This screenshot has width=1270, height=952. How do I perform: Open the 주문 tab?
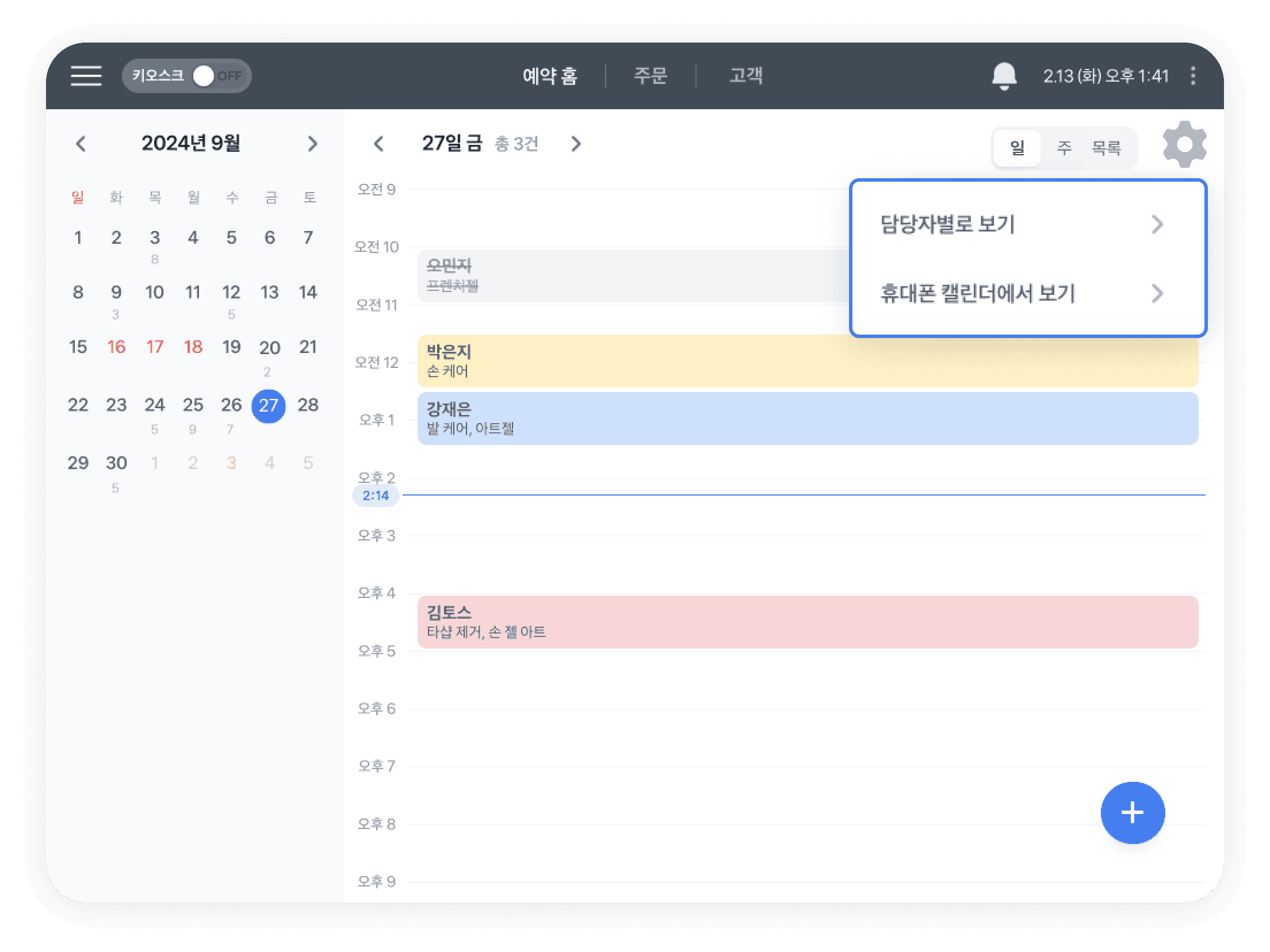click(650, 76)
